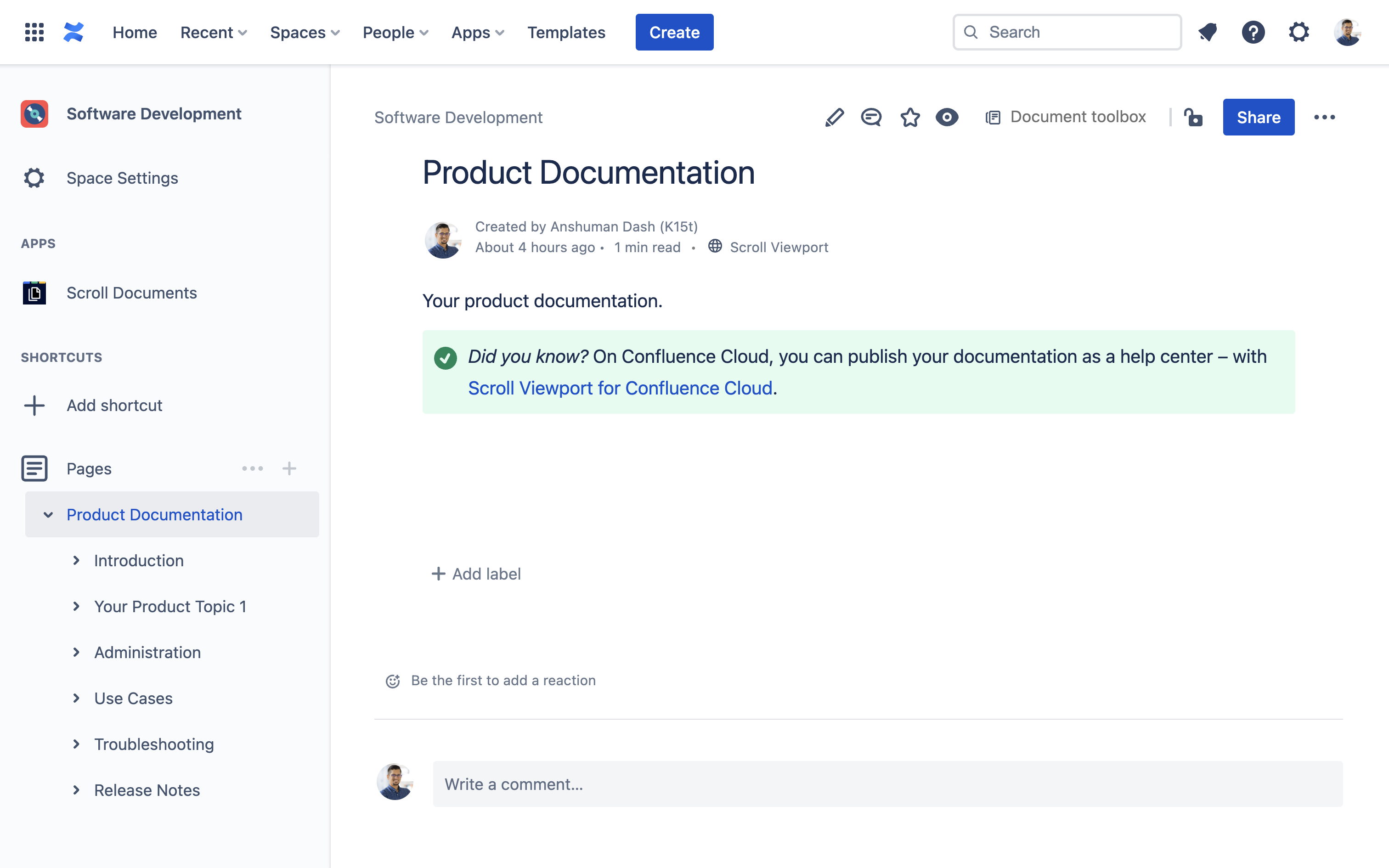Click the blue Share button
This screenshot has height=868, width=1389.
(1258, 117)
